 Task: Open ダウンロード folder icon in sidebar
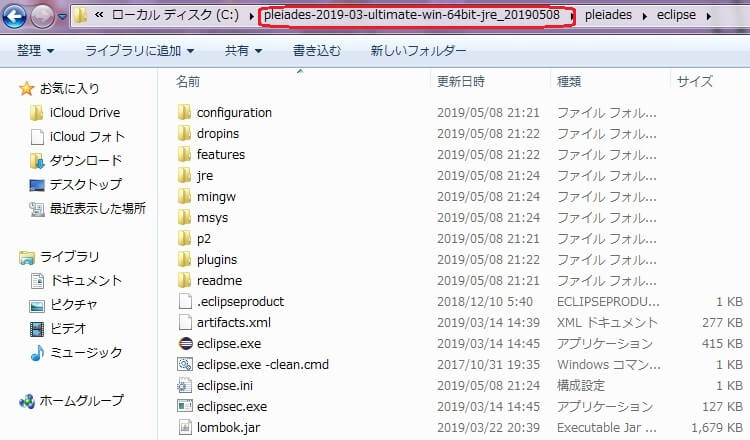(x=37, y=161)
